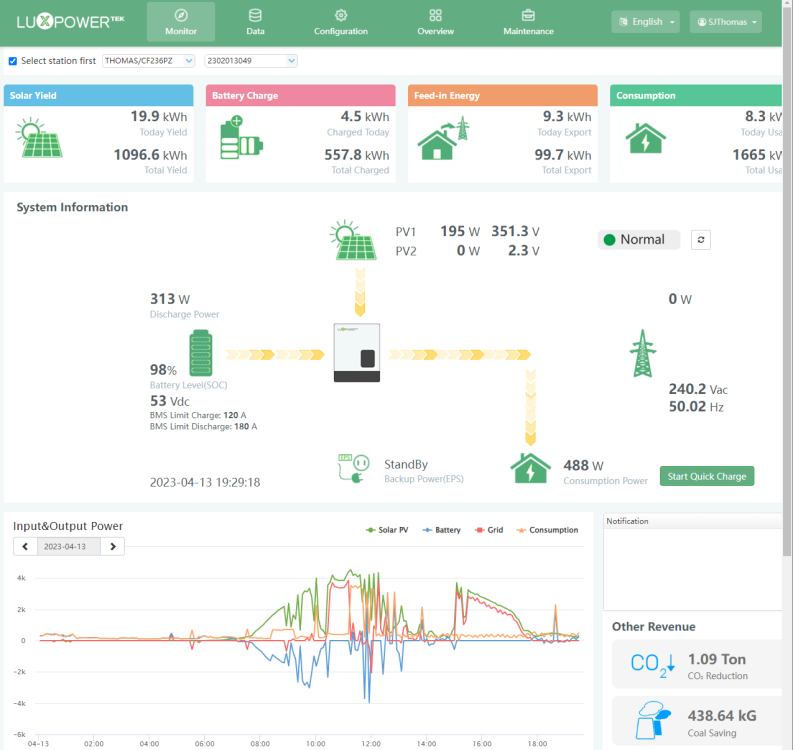The height and width of the screenshot is (750, 793).
Task: Go to previous day in chart
Action: click(x=25, y=547)
